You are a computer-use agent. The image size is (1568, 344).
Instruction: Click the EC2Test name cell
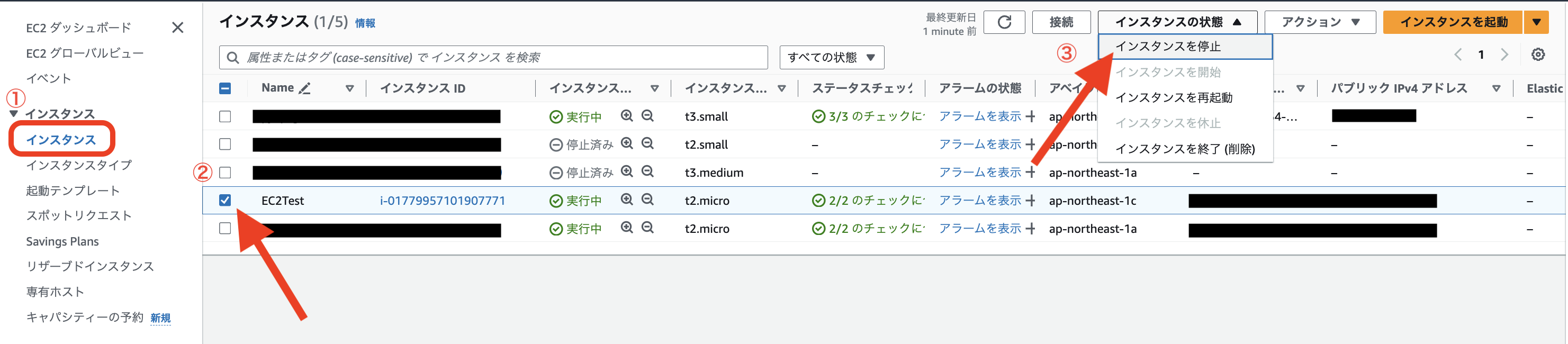tap(283, 201)
